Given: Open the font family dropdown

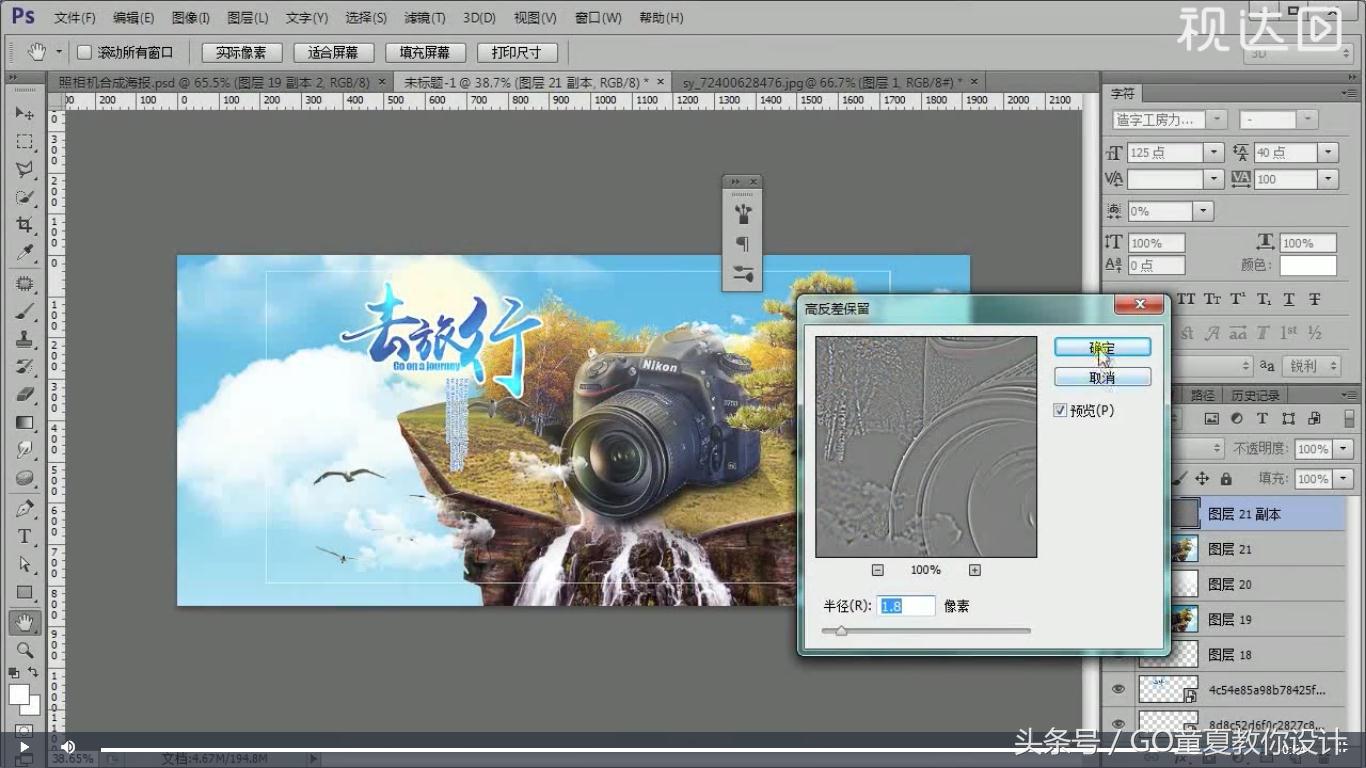Looking at the screenshot, I should click(1216, 118).
